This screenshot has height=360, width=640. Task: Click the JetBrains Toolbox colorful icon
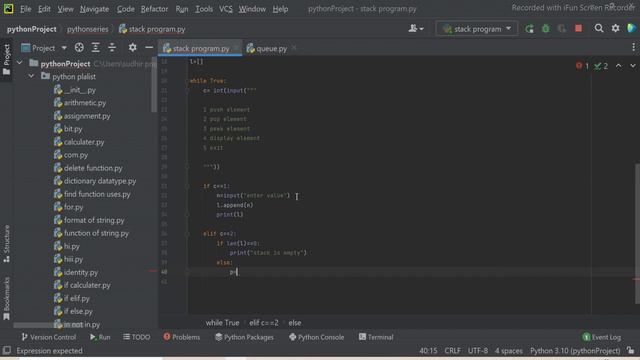pyautogui.click(x=631, y=28)
